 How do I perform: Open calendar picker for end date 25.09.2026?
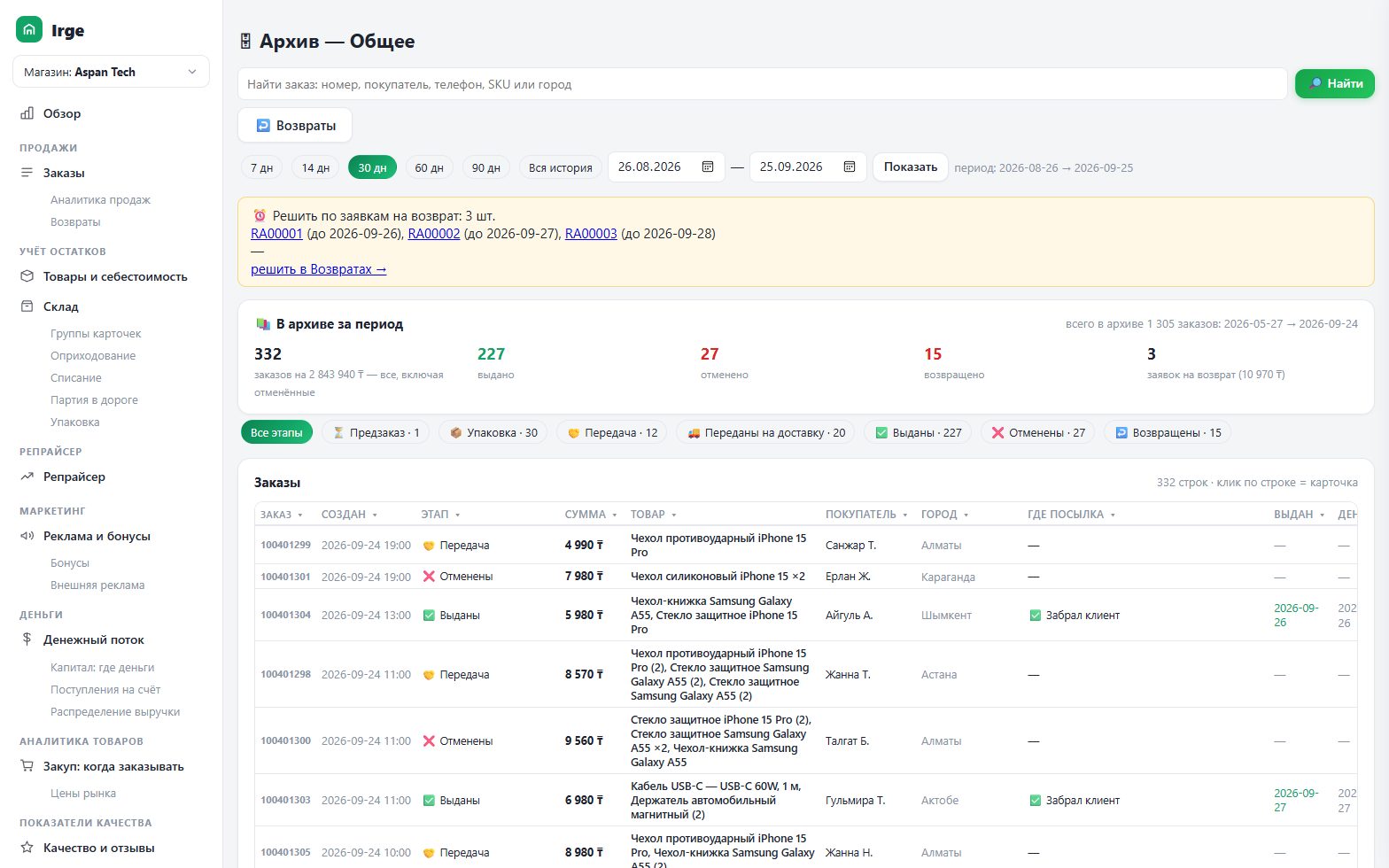coord(850,167)
